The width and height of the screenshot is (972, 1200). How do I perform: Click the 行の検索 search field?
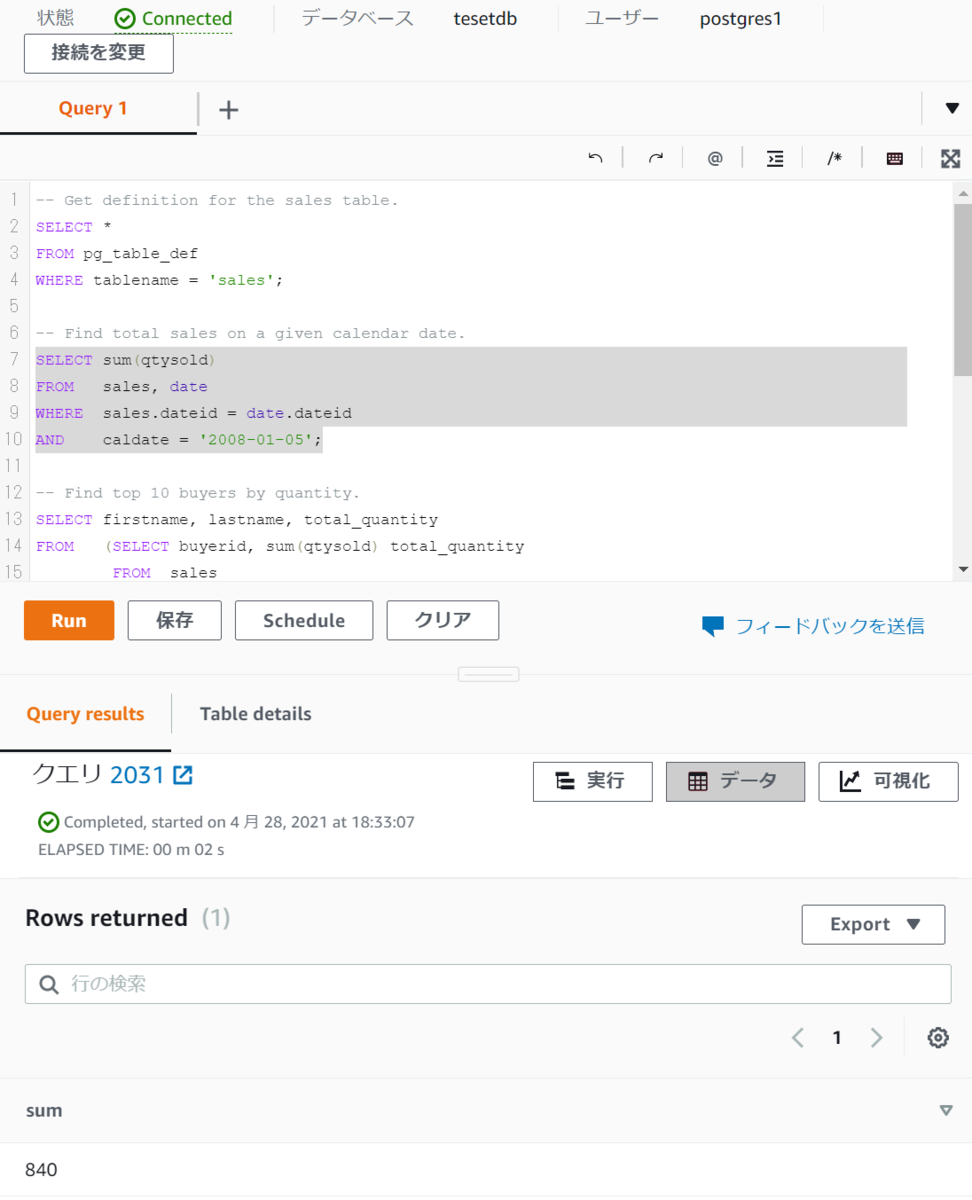point(488,984)
